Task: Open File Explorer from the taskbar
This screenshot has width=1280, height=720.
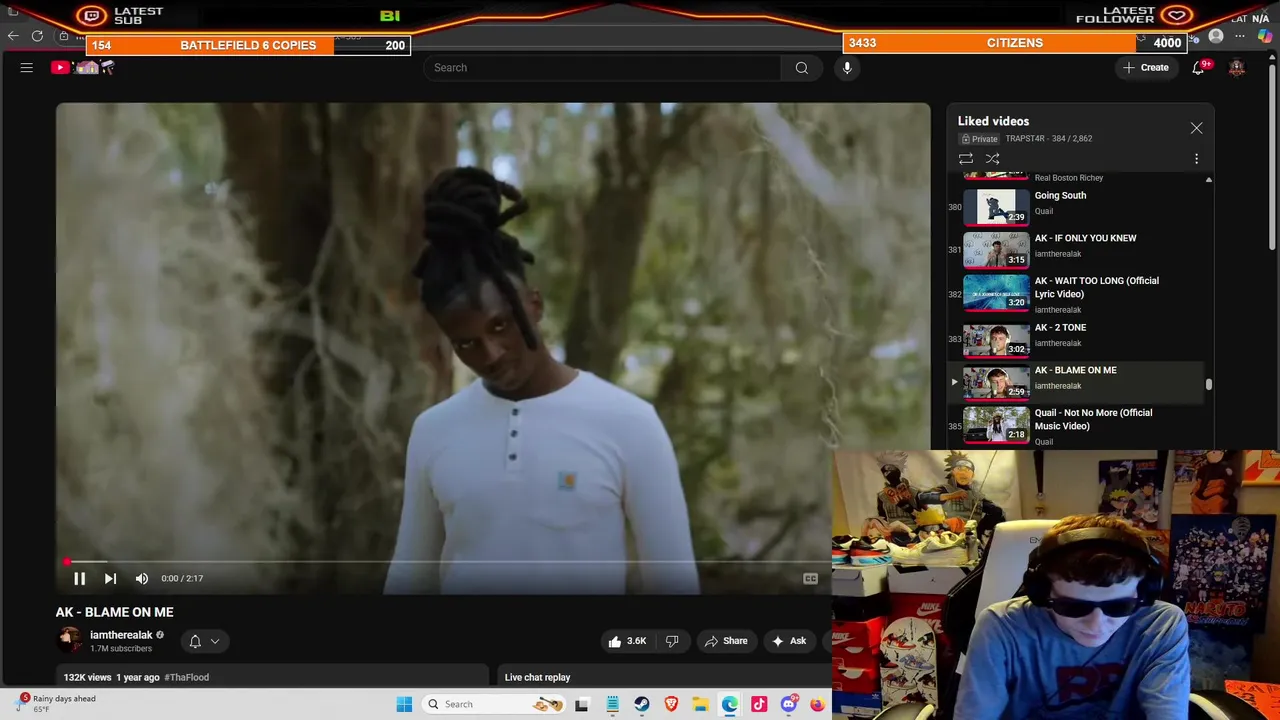Action: (700, 704)
